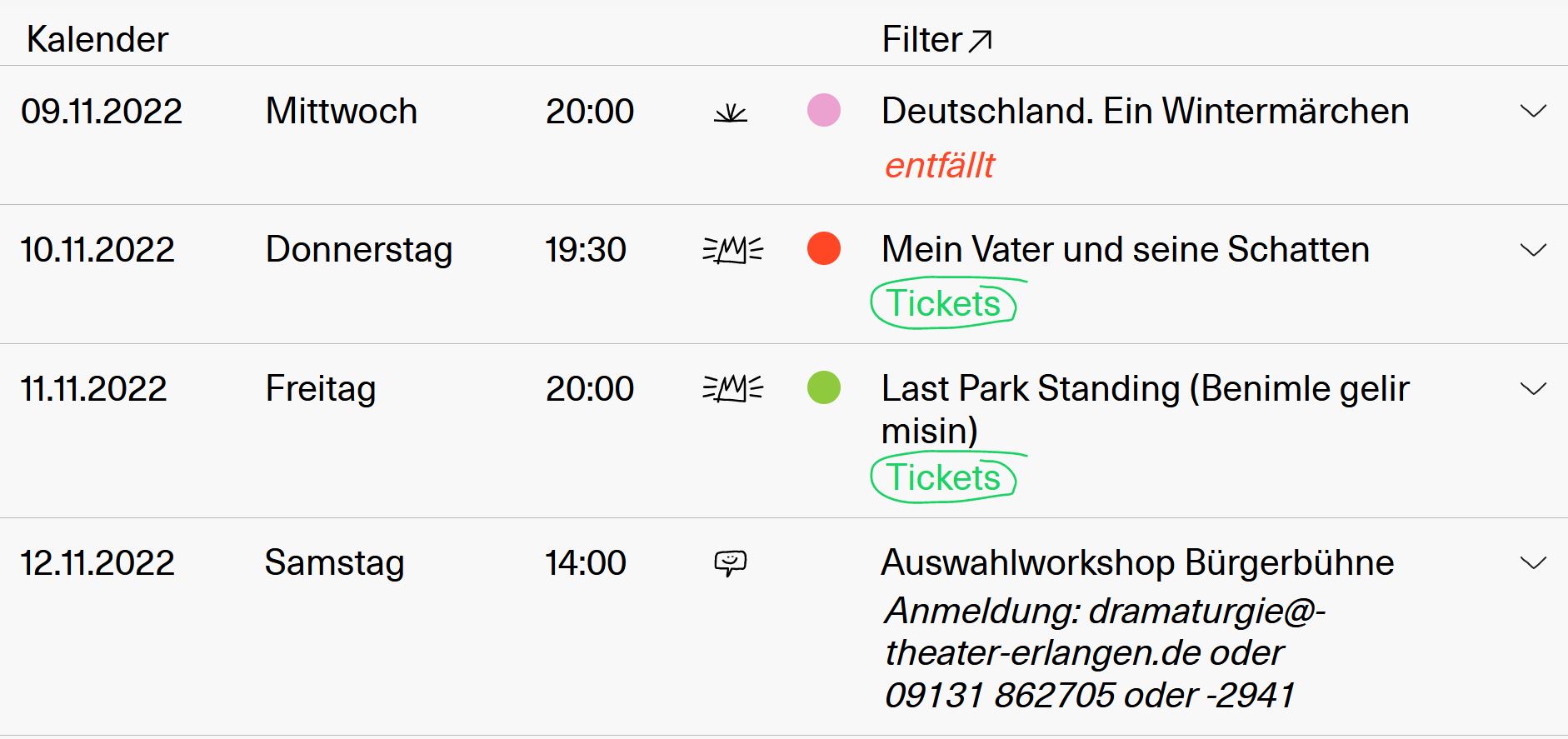Image resolution: width=1568 pixels, height=739 pixels.
Task: Open the Filter menu
Action: pyautogui.click(x=922, y=40)
